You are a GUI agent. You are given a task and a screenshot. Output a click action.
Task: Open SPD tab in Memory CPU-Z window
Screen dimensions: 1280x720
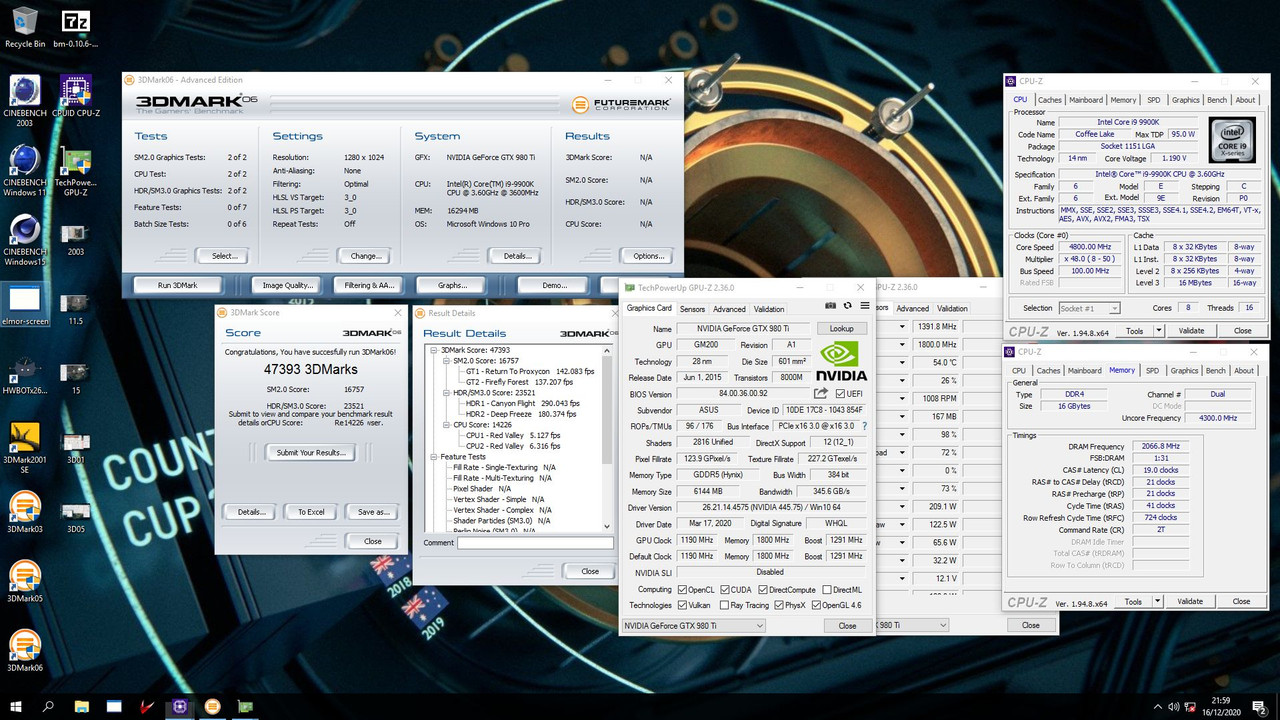(1152, 370)
